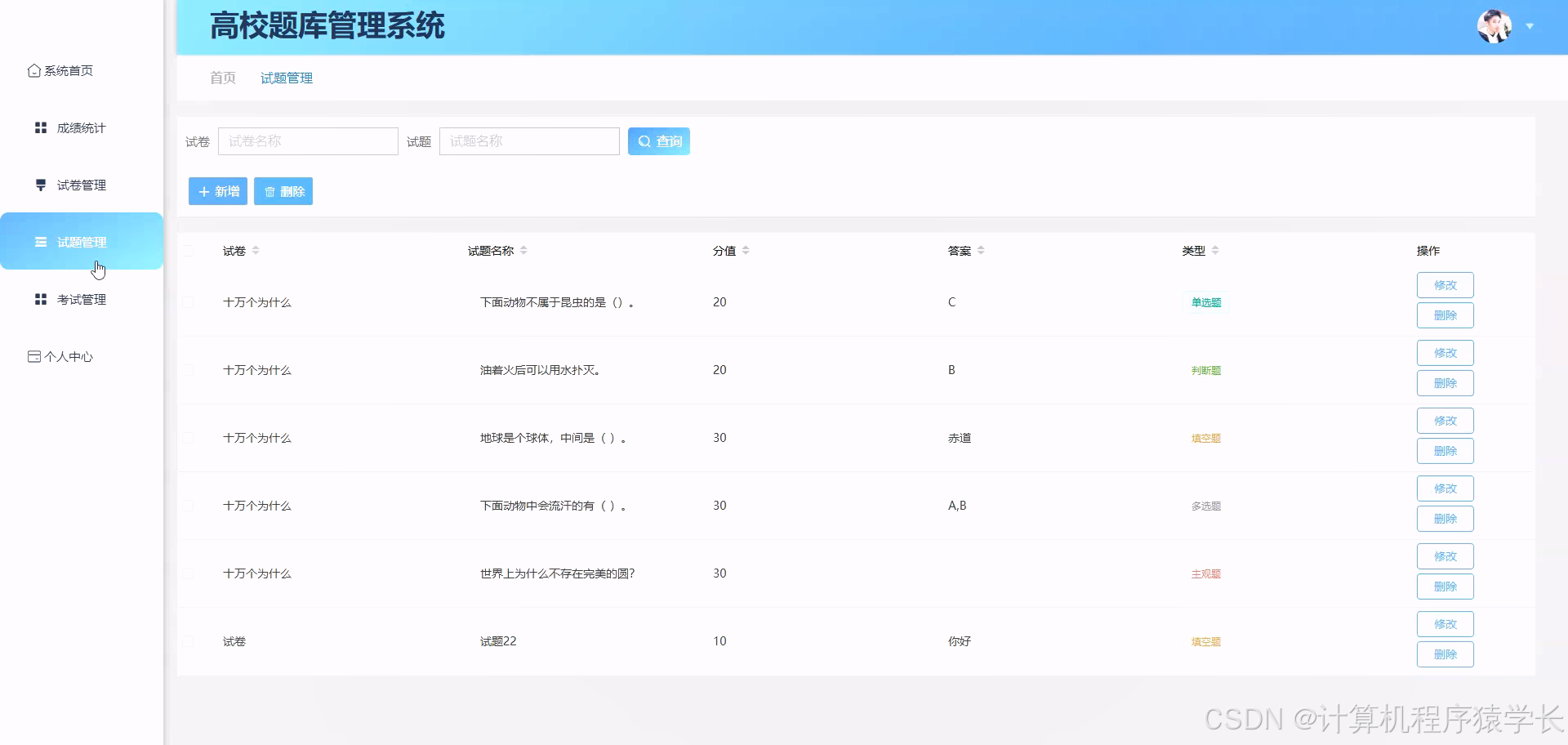Click the 高校题库管理系统 title
Image resolution: width=1568 pixels, height=745 pixels.
pos(327,26)
